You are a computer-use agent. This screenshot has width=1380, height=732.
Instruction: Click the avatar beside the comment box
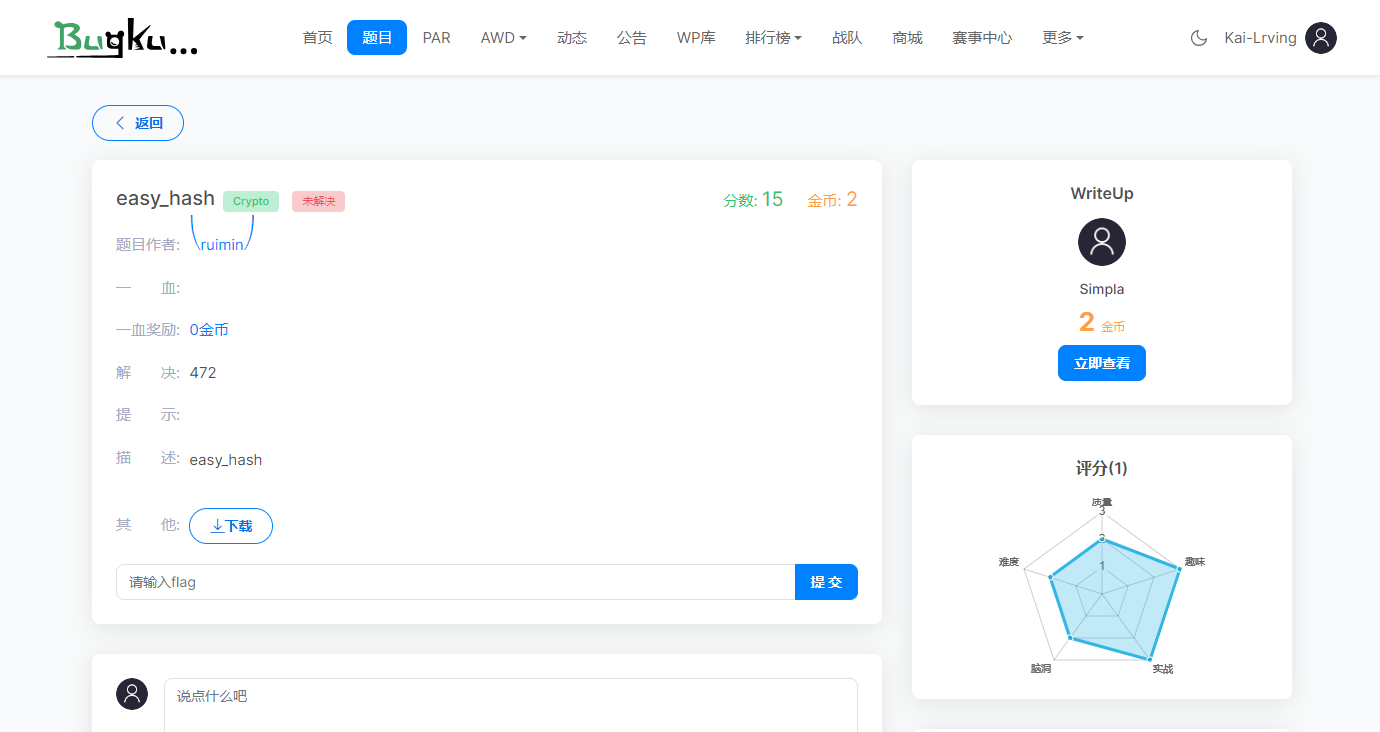132,693
